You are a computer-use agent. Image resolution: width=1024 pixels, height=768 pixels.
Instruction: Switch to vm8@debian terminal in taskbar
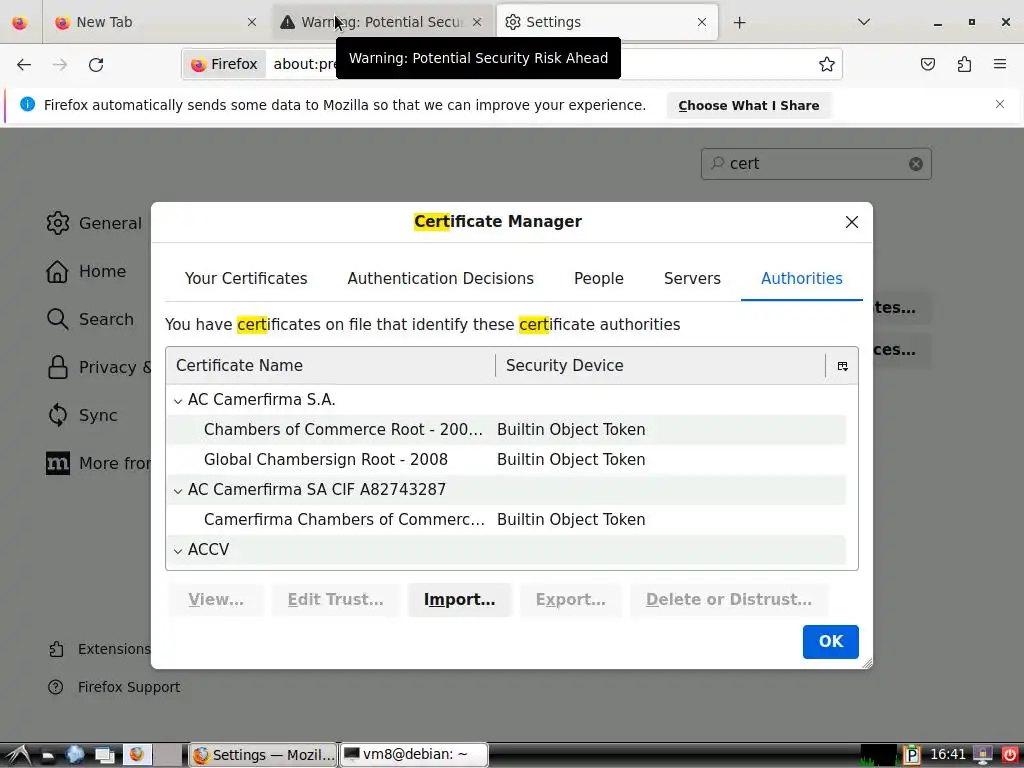(414, 754)
